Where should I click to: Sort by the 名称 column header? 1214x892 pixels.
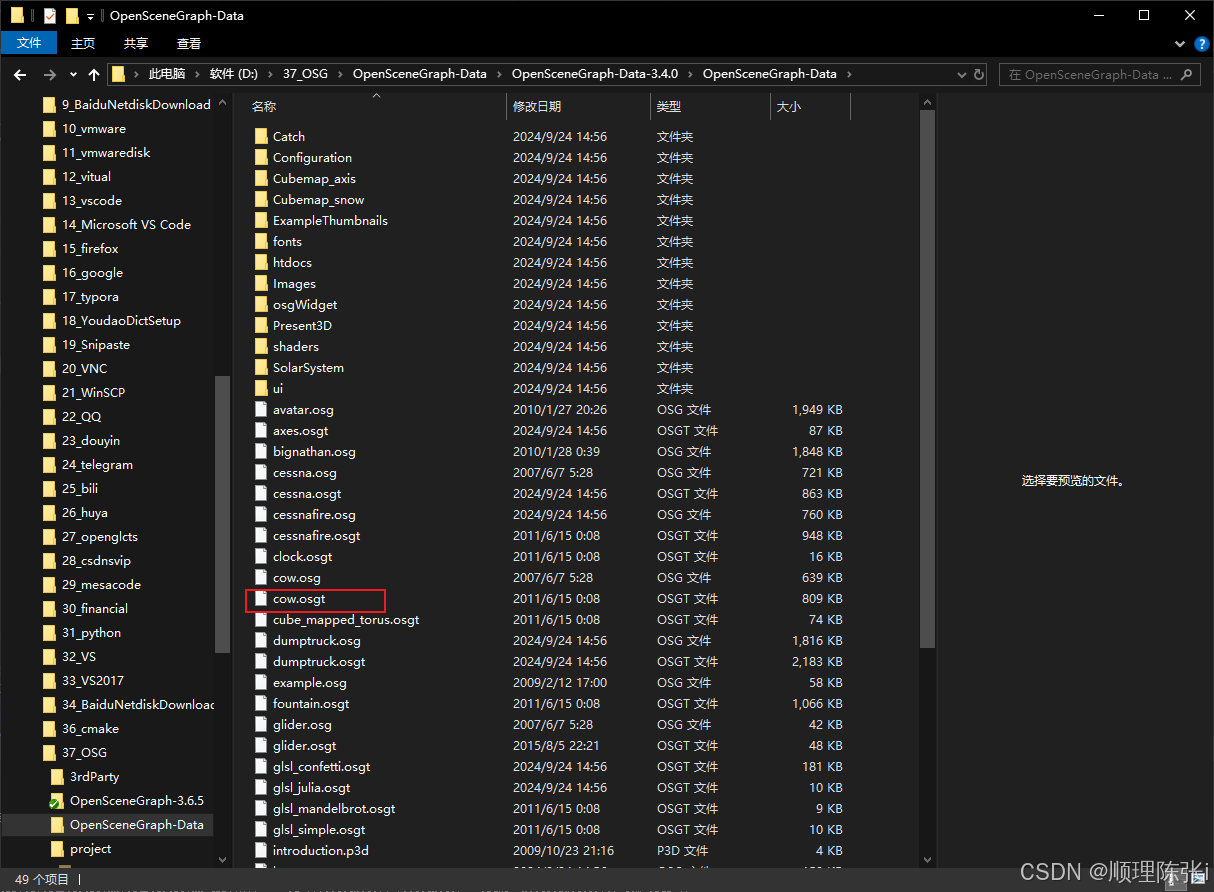tap(264, 106)
